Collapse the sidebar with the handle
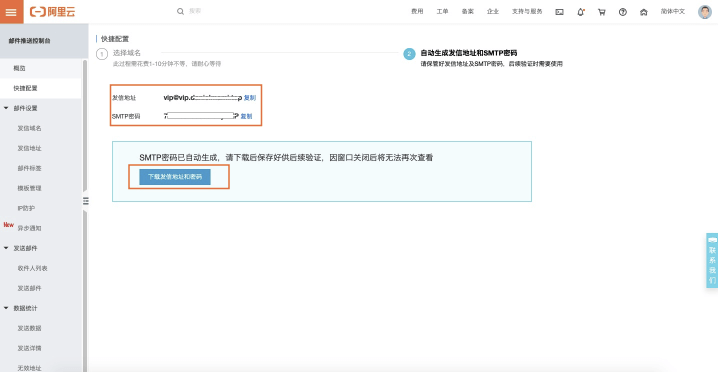718x372 pixels. (x=86, y=201)
